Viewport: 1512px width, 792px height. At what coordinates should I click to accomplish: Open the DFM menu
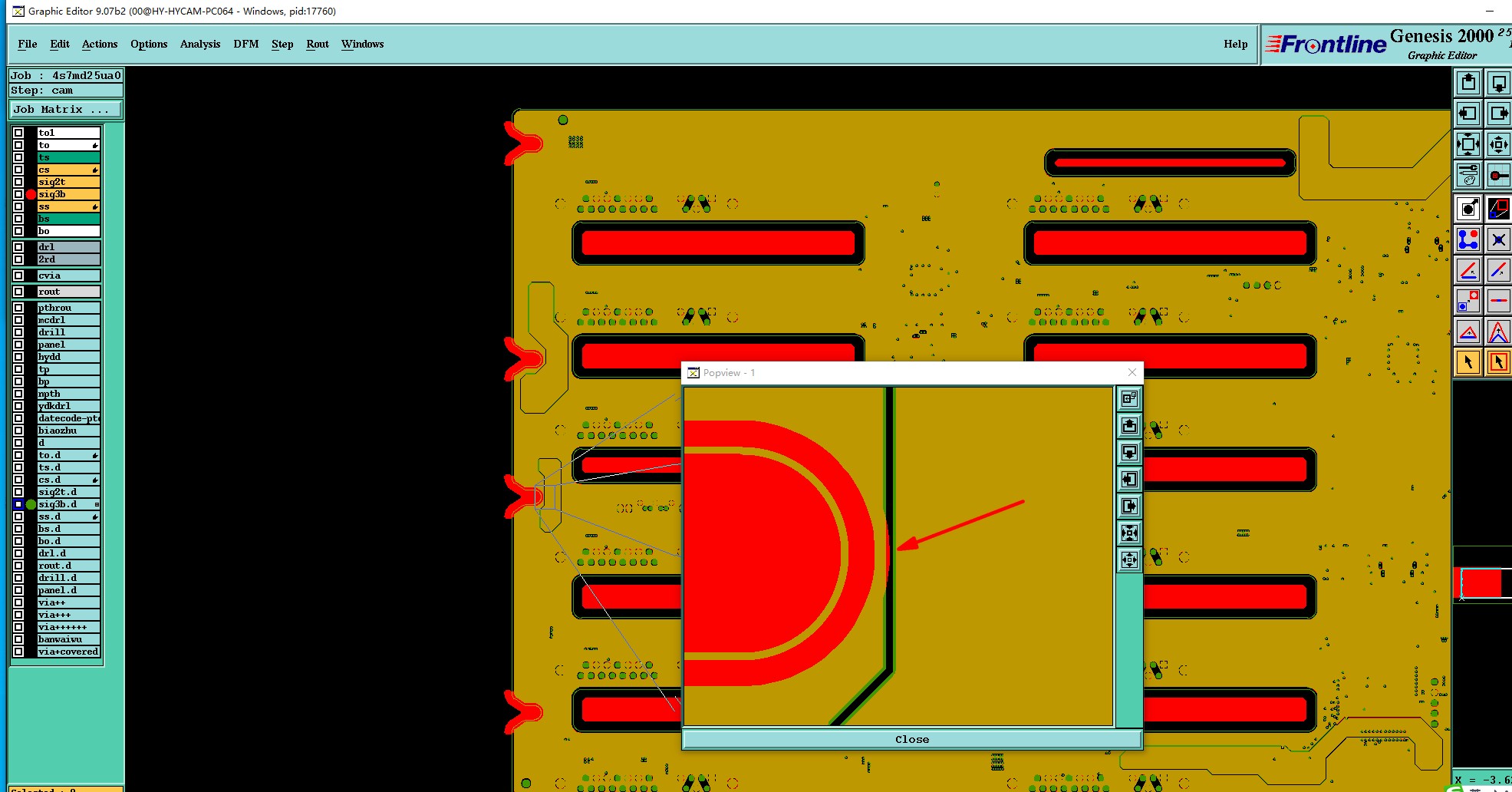pos(246,44)
